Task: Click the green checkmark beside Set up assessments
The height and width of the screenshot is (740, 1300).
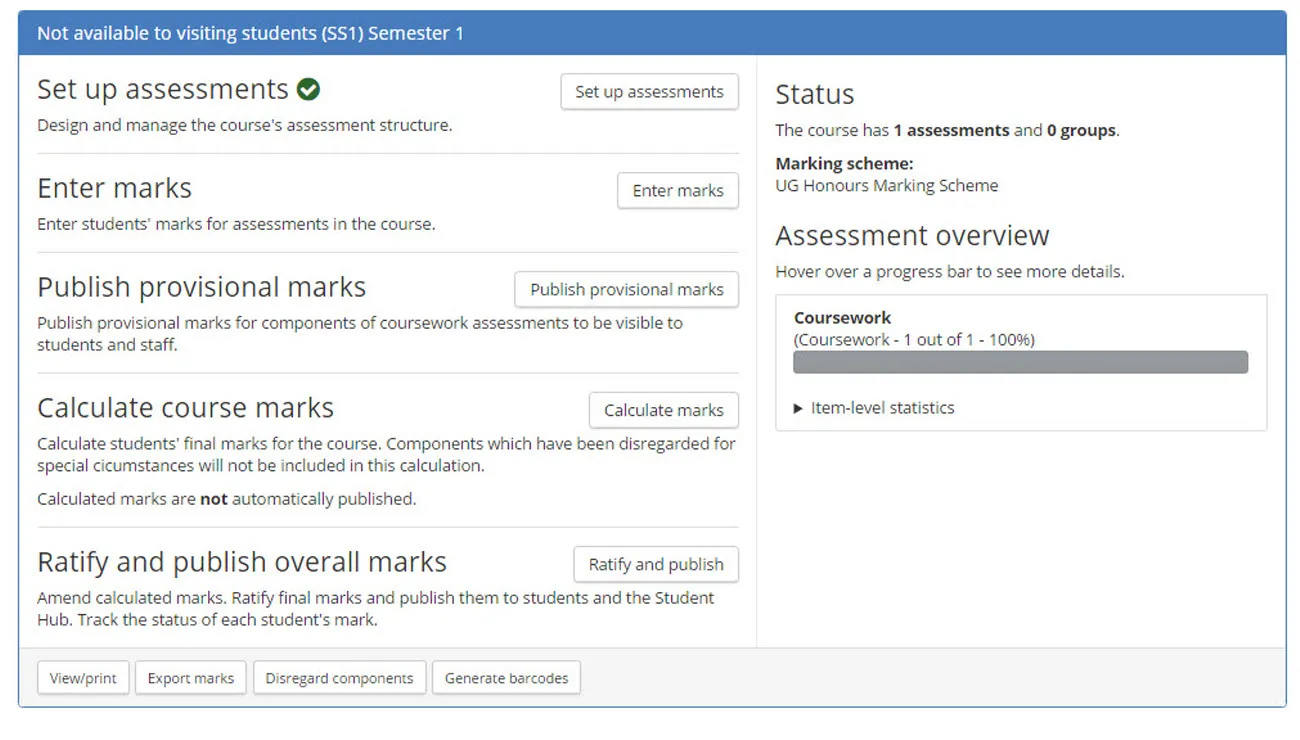Action: click(x=308, y=89)
